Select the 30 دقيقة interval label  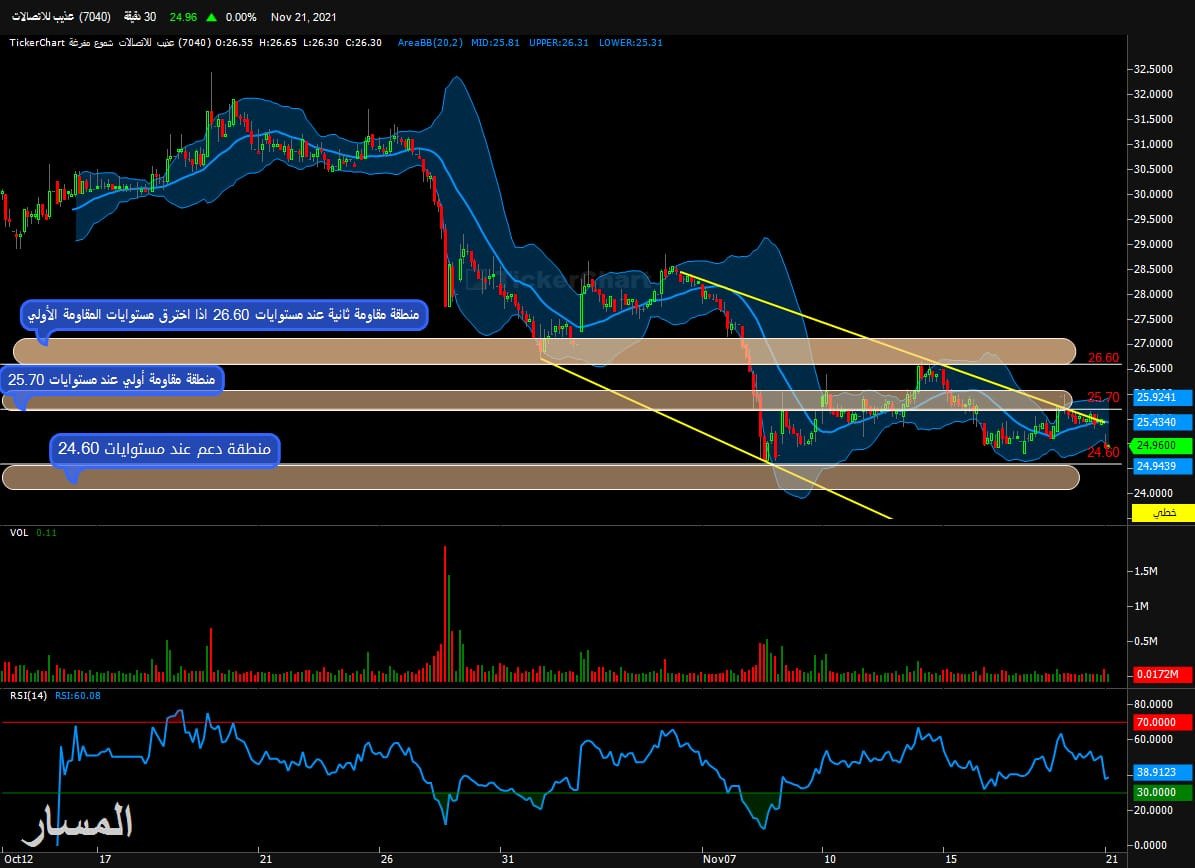click(140, 17)
